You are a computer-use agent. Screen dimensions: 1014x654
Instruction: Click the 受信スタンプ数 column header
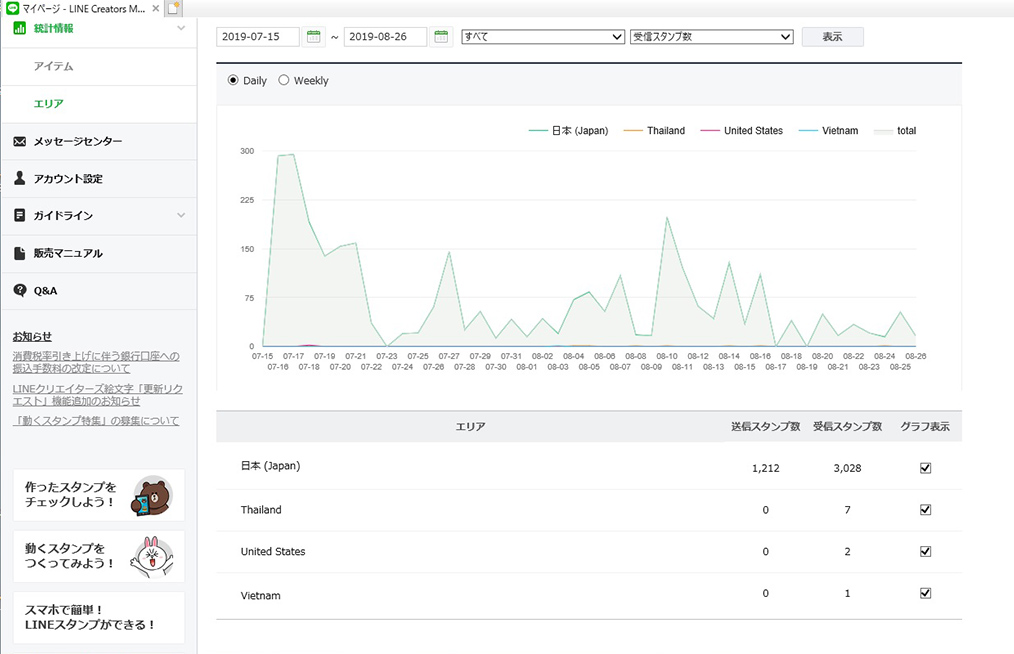click(847, 426)
